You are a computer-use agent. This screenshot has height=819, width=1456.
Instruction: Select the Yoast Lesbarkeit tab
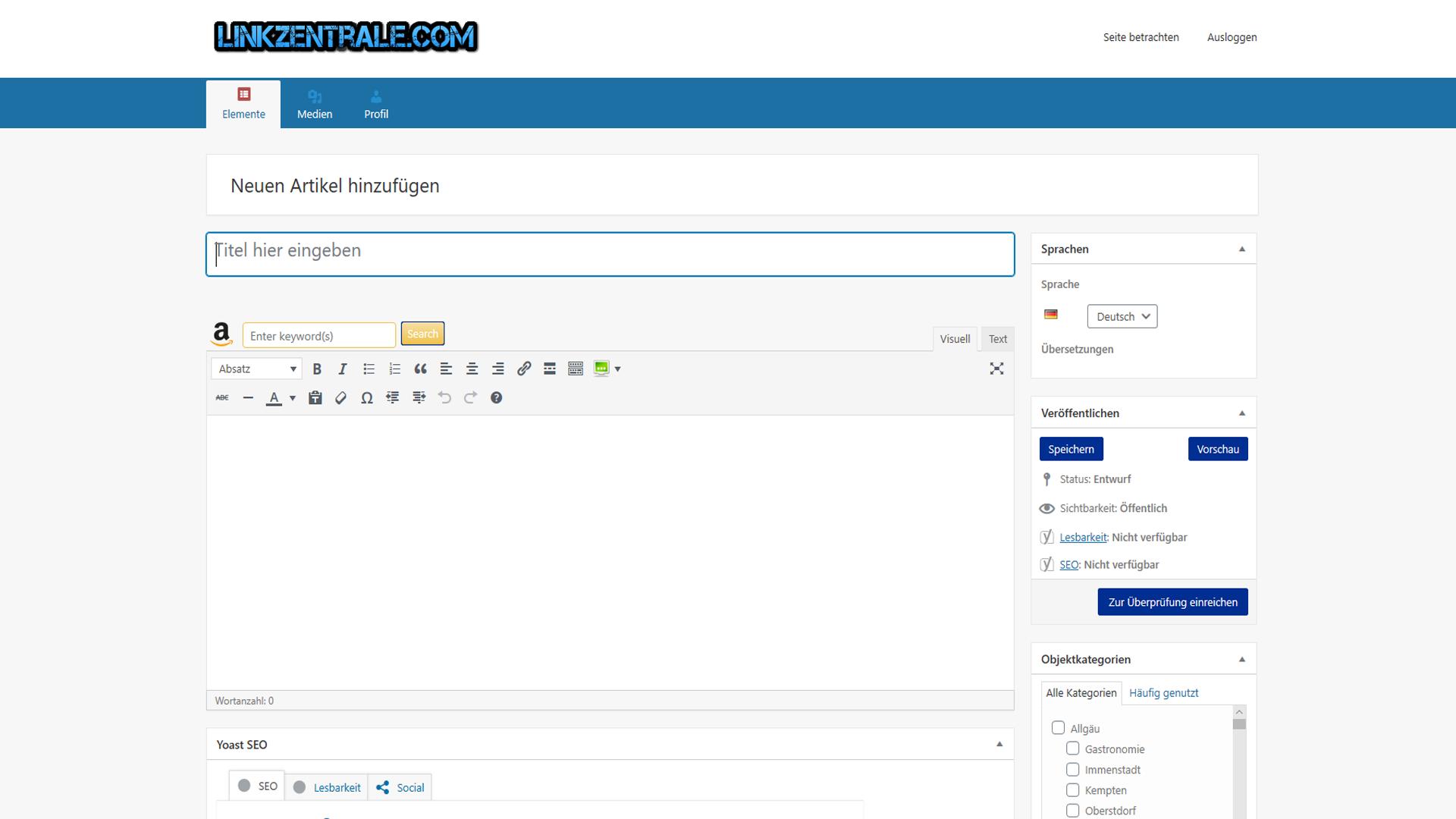(327, 787)
